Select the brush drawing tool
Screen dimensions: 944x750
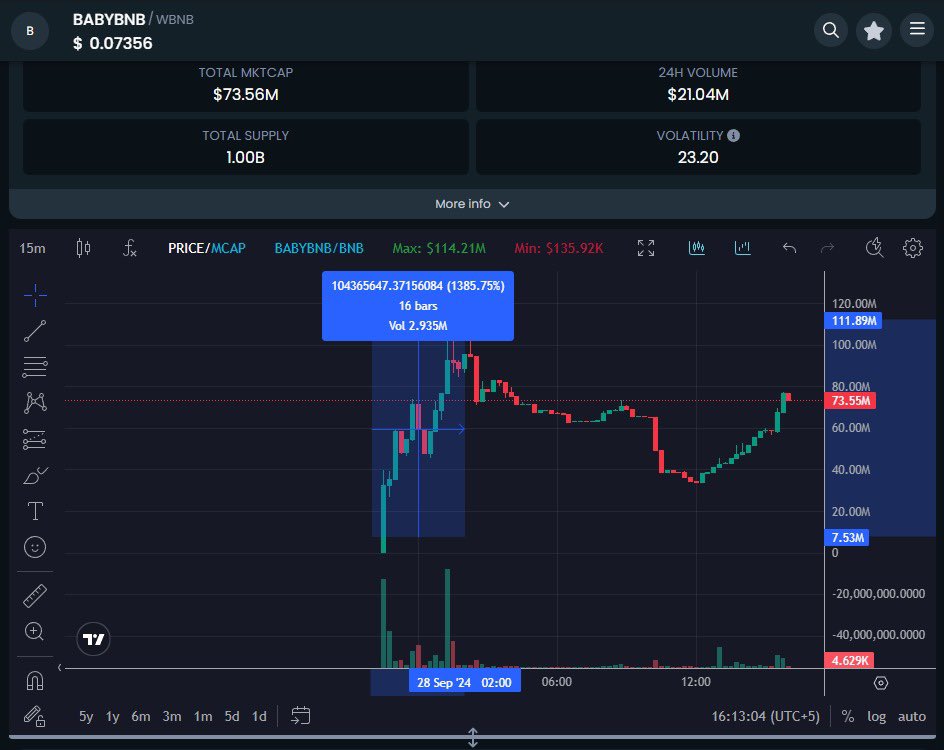coord(35,476)
